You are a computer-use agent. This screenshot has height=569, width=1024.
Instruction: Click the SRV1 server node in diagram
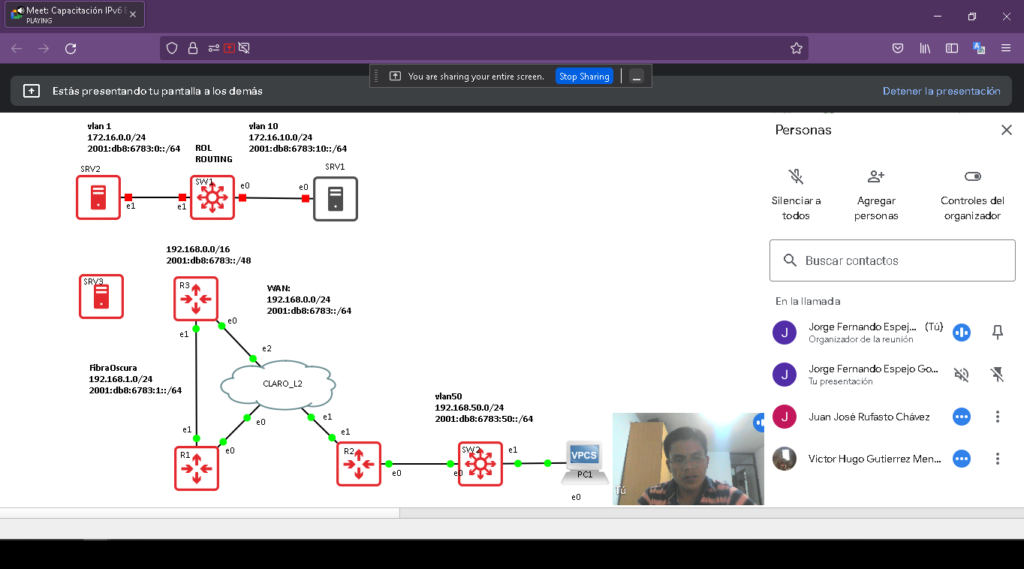335,198
